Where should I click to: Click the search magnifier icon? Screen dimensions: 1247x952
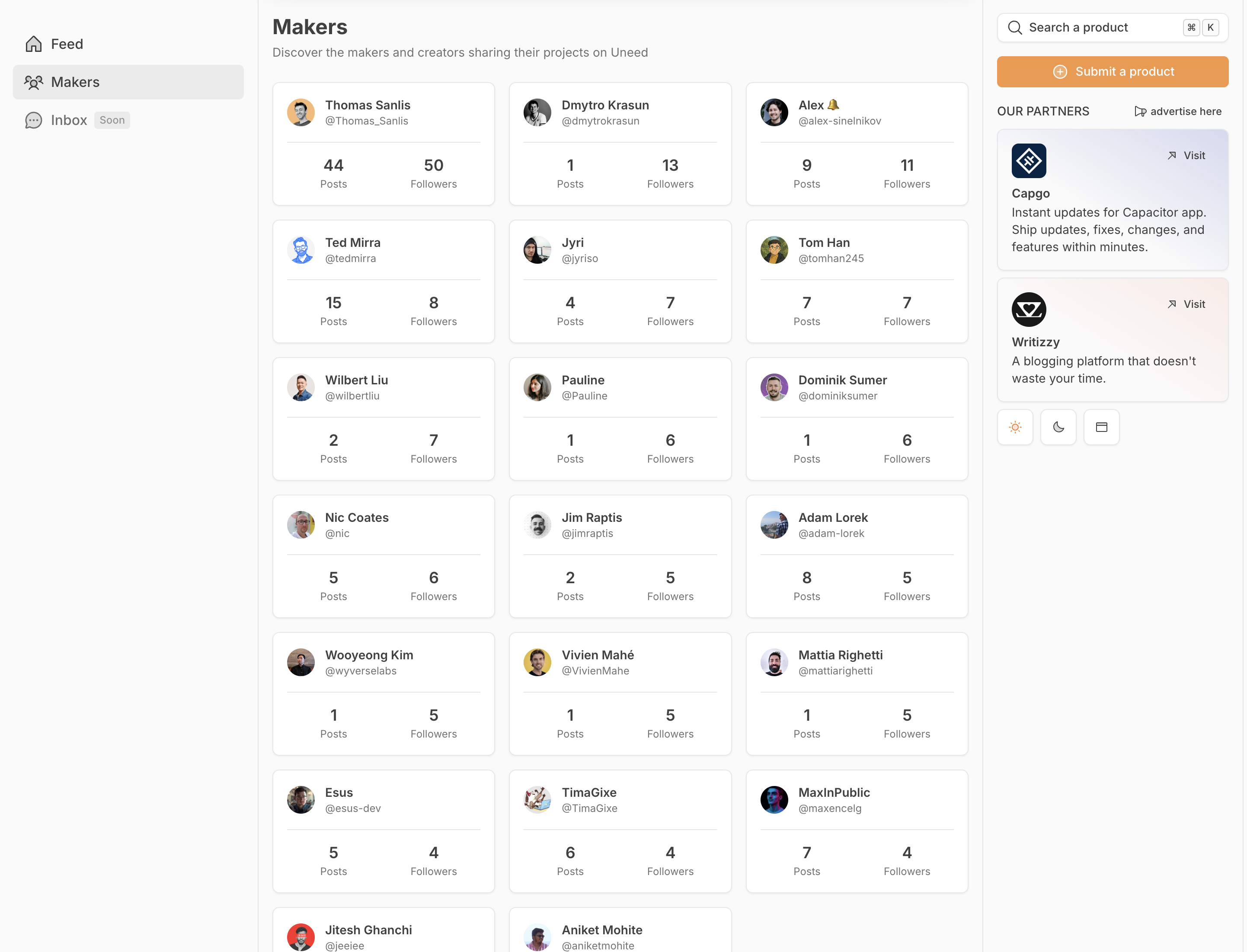pos(1015,27)
